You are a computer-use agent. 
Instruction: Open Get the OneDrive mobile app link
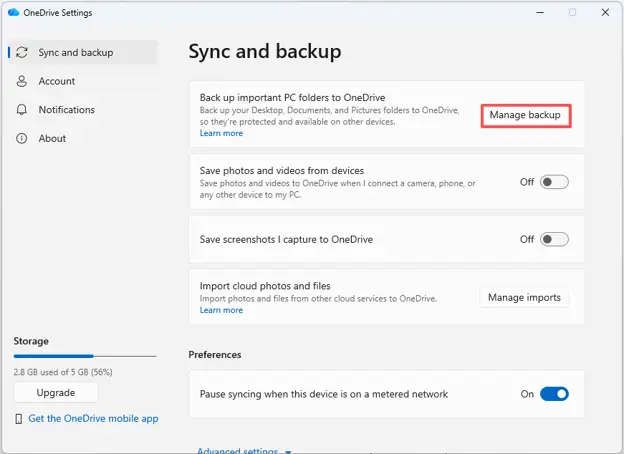pyautogui.click(x=94, y=419)
